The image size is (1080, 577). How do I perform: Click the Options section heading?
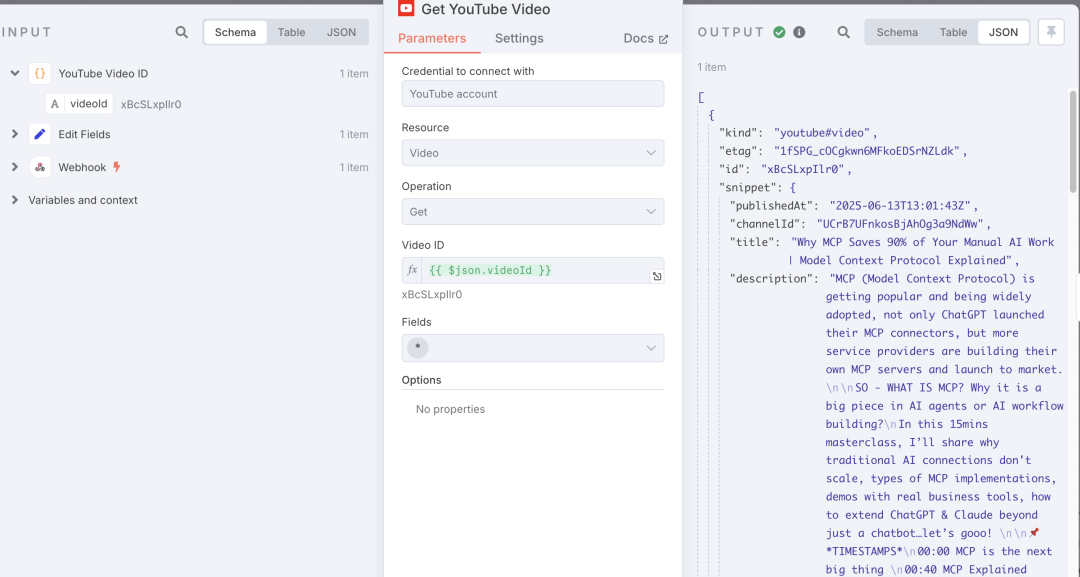tap(422, 380)
